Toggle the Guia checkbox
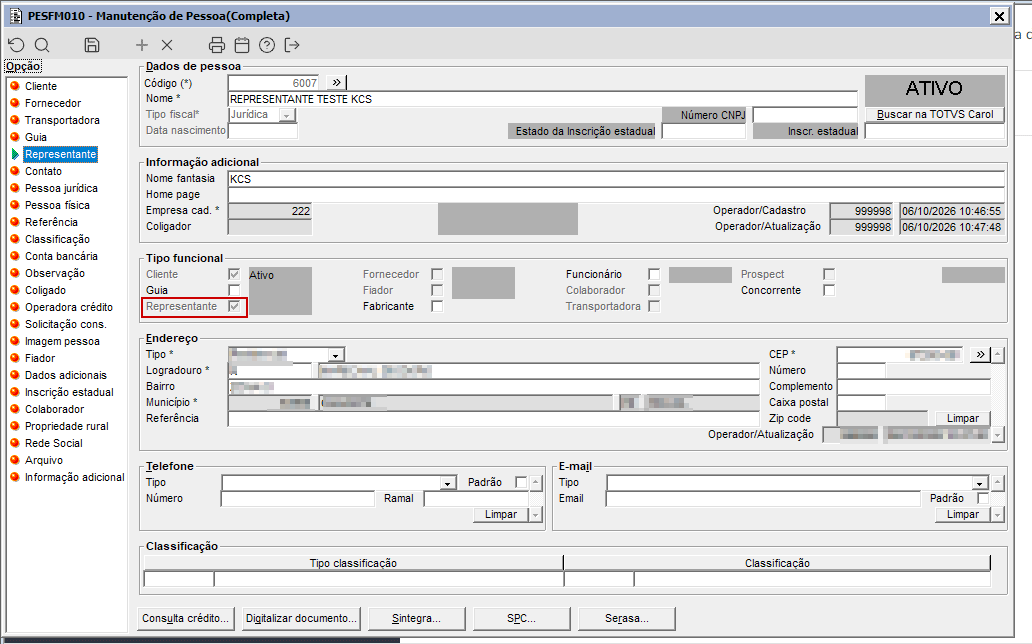 234,290
